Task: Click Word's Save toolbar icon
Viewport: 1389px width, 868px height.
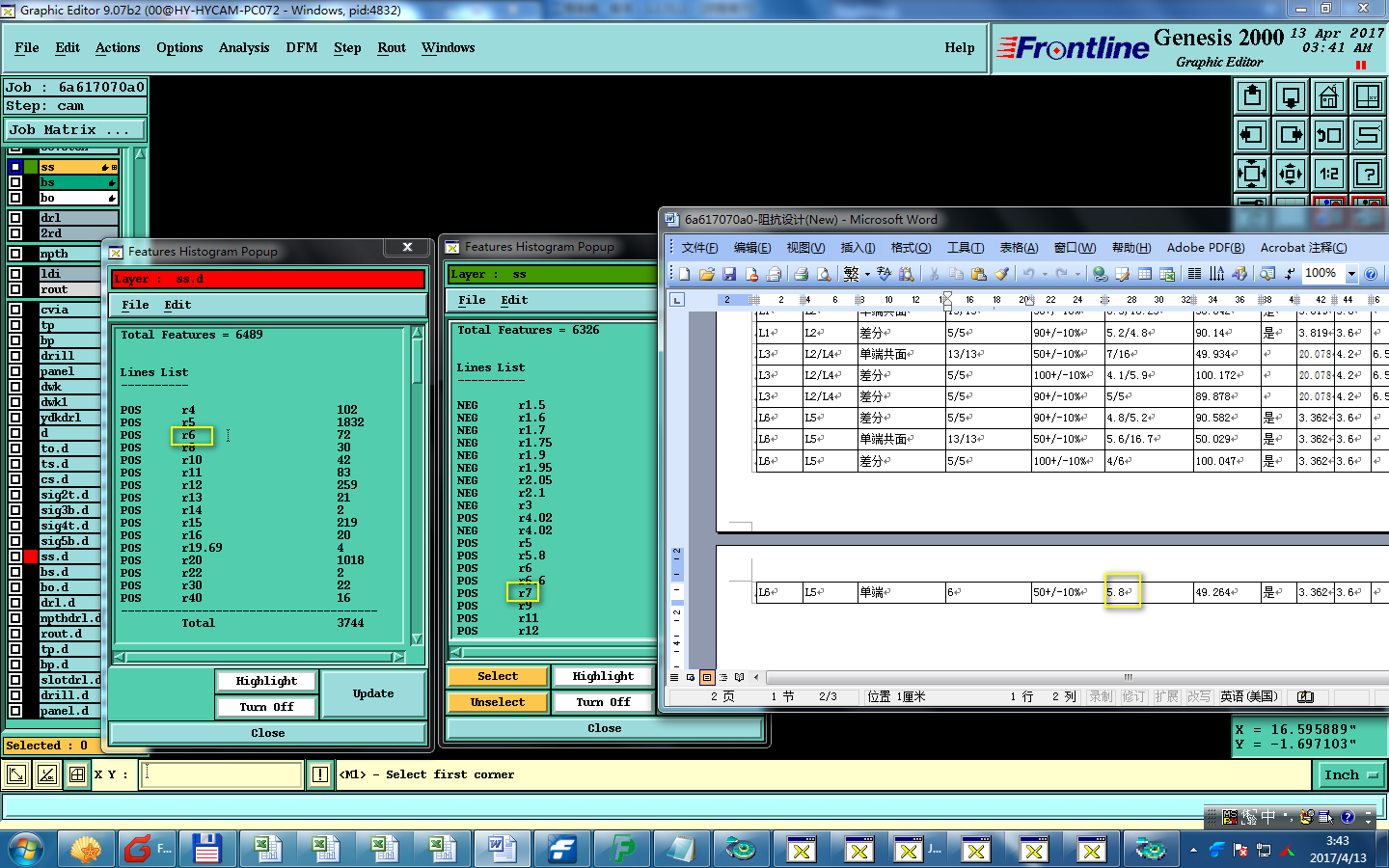Action: point(729,274)
